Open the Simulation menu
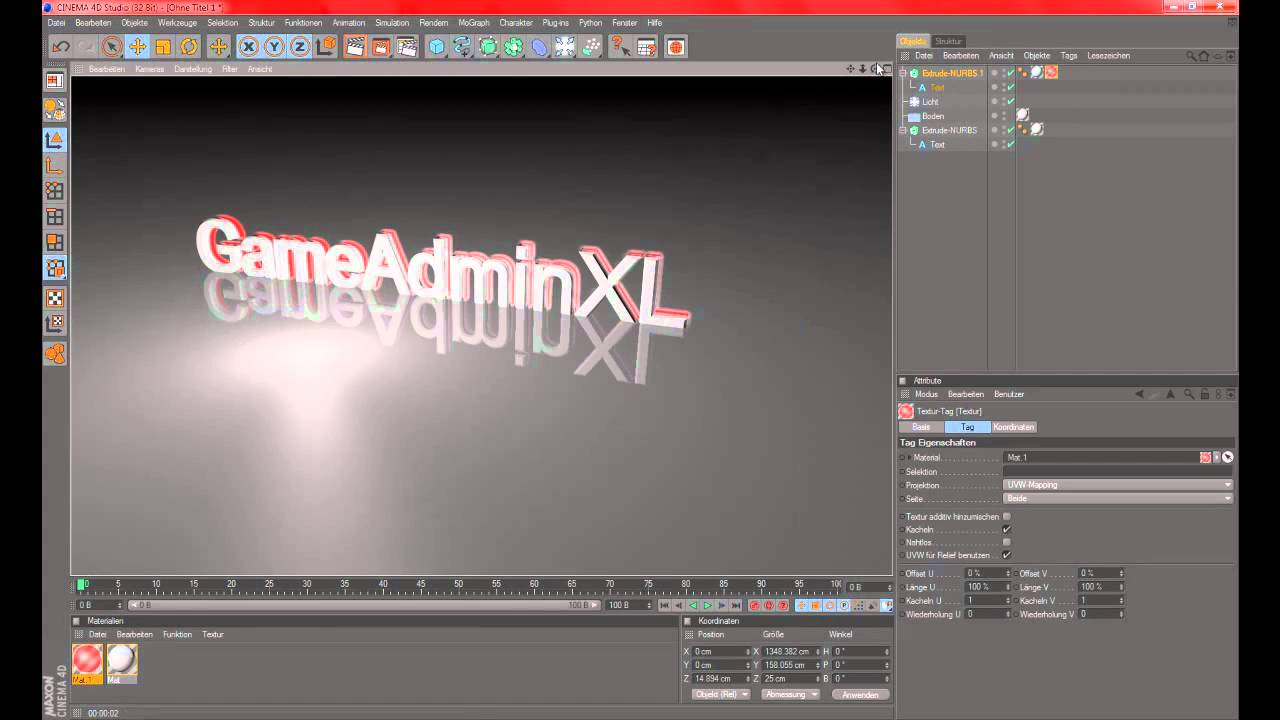The height and width of the screenshot is (720, 1280). click(392, 22)
